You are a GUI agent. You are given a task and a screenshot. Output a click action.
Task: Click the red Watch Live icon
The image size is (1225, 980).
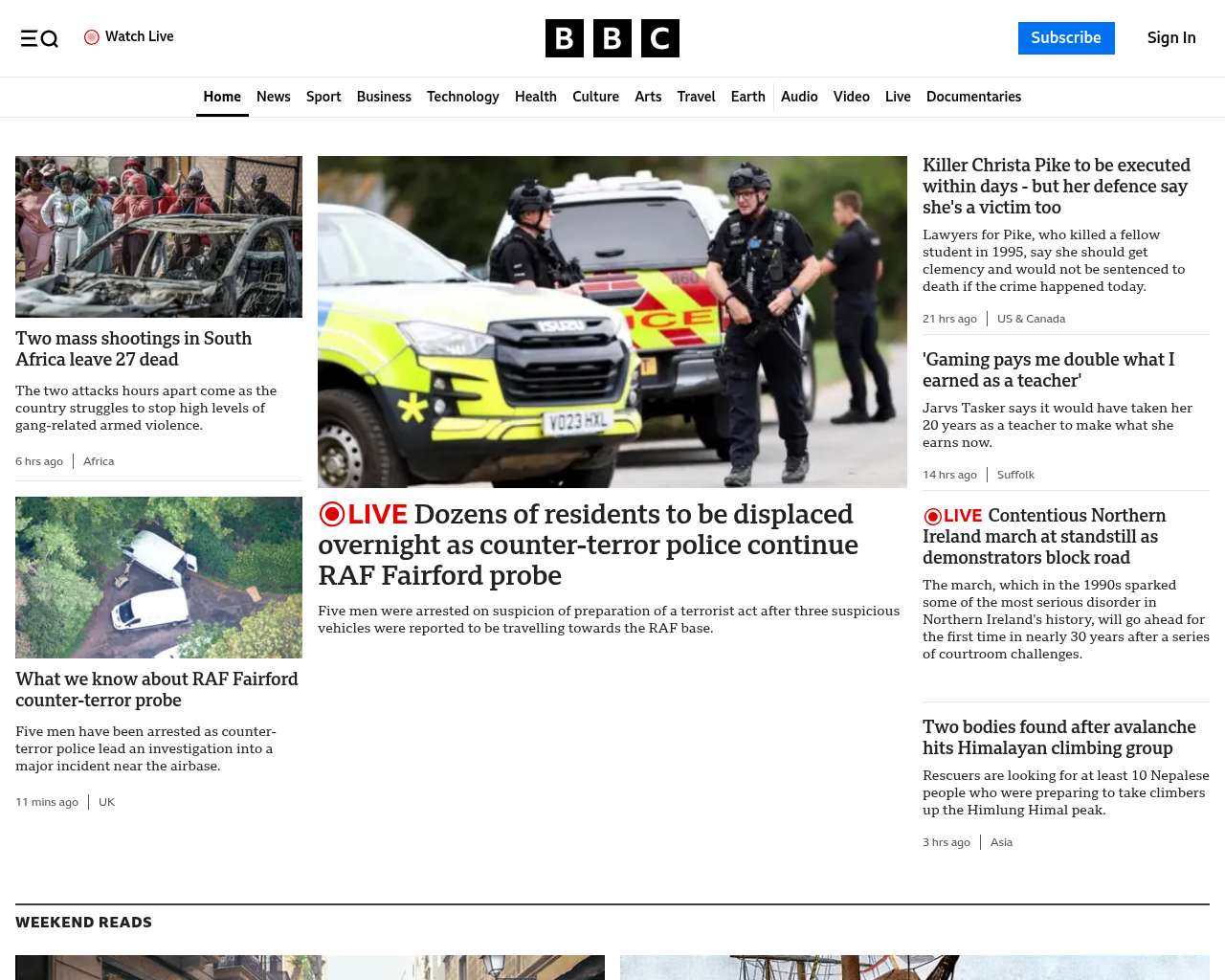[92, 37]
